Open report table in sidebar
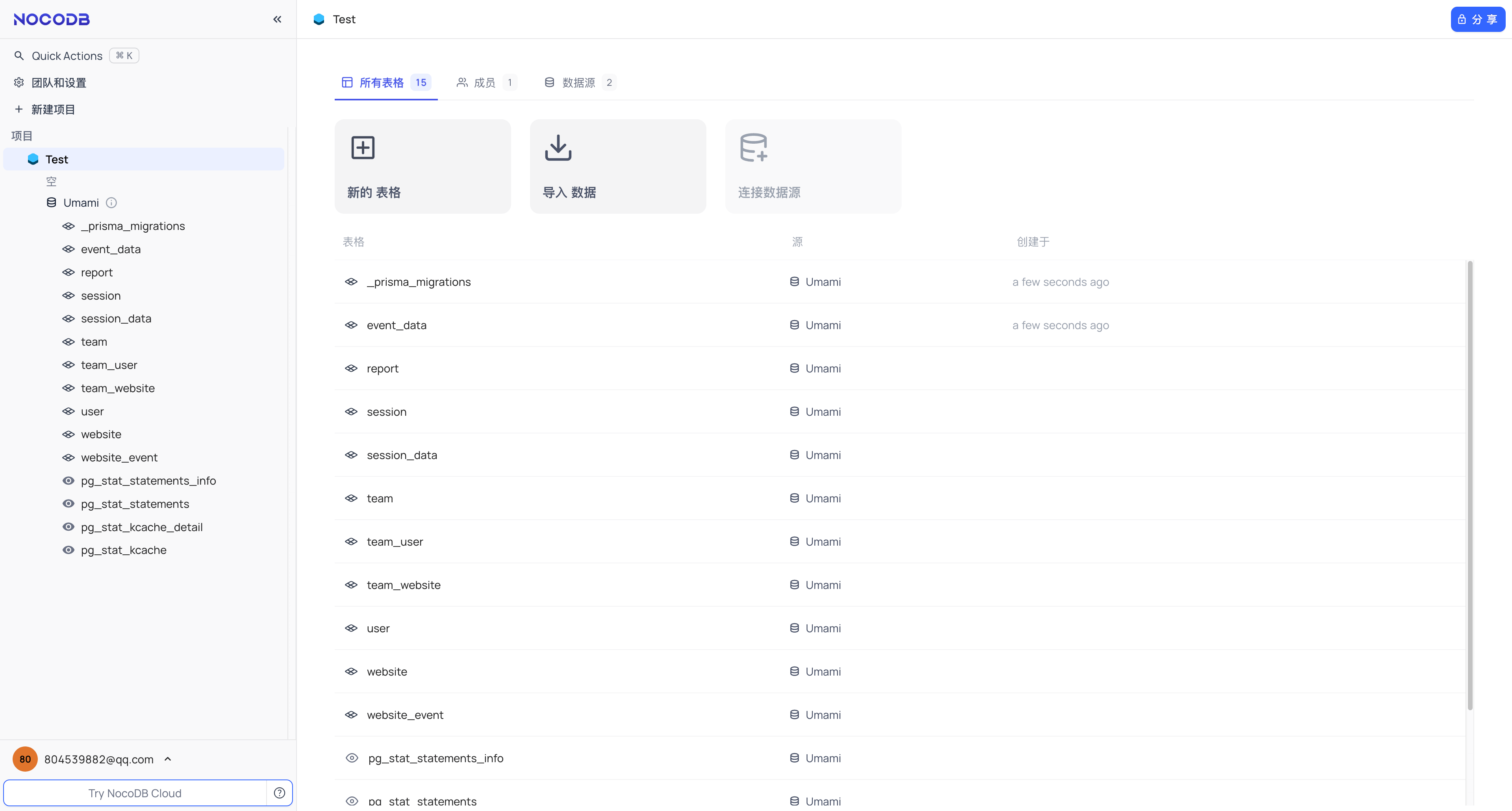The width and height of the screenshot is (1512, 811). point(96,272)
